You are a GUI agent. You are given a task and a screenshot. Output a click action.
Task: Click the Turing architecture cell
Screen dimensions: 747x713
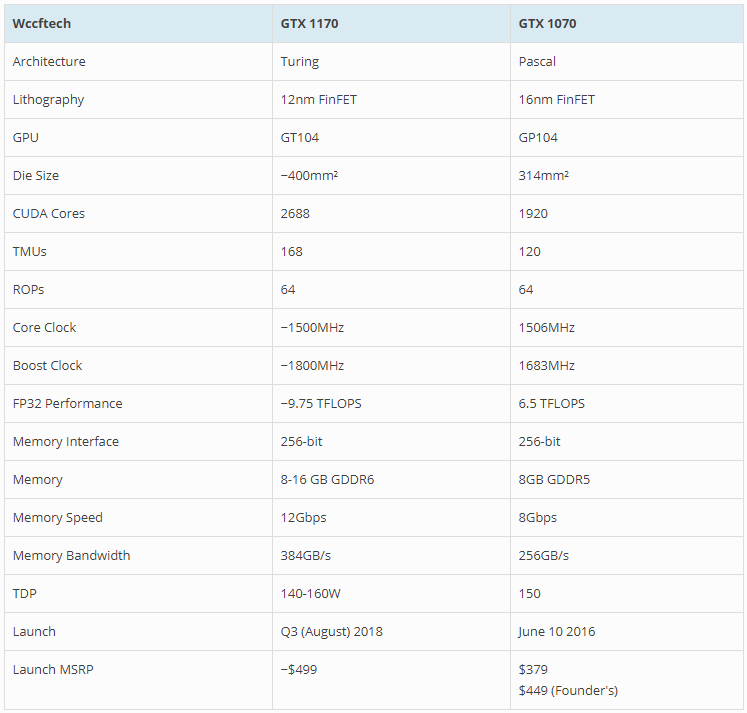[300, 61]
